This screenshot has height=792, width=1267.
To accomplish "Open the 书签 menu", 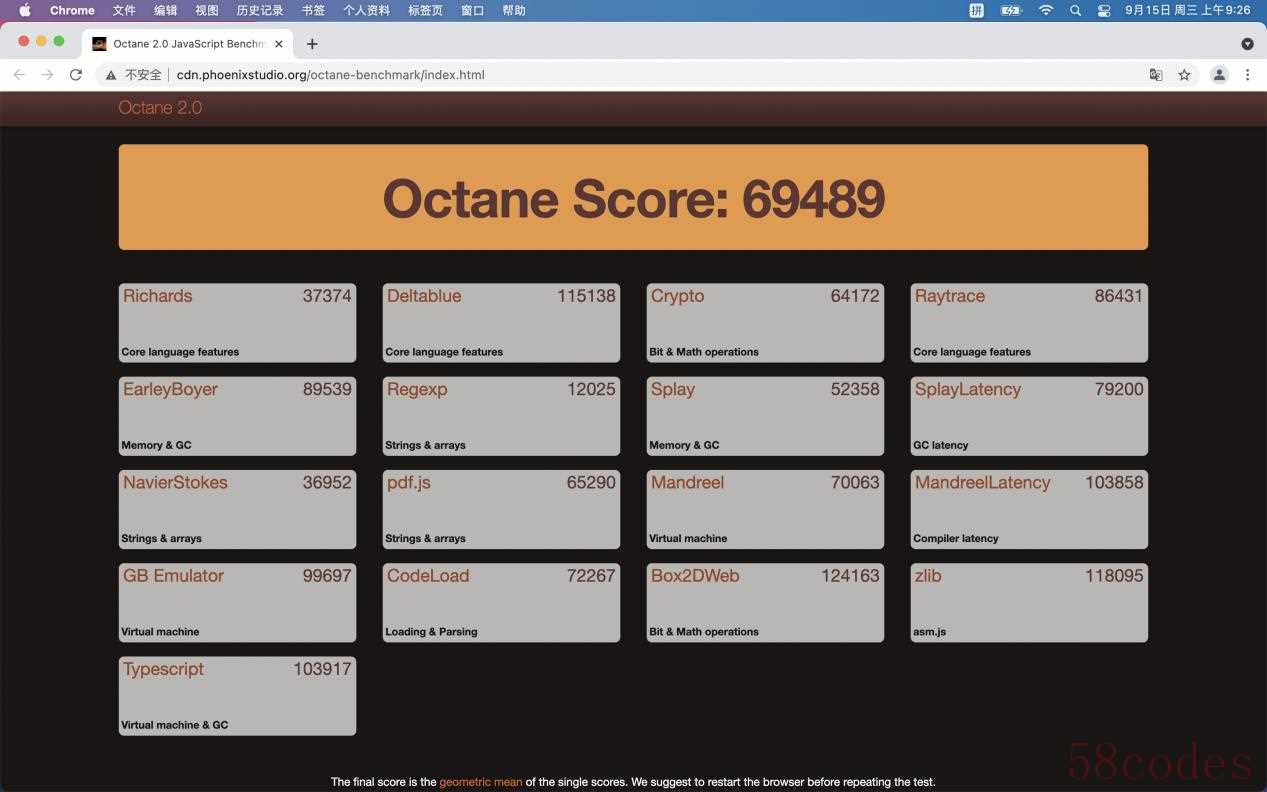I will click(313, 10).
